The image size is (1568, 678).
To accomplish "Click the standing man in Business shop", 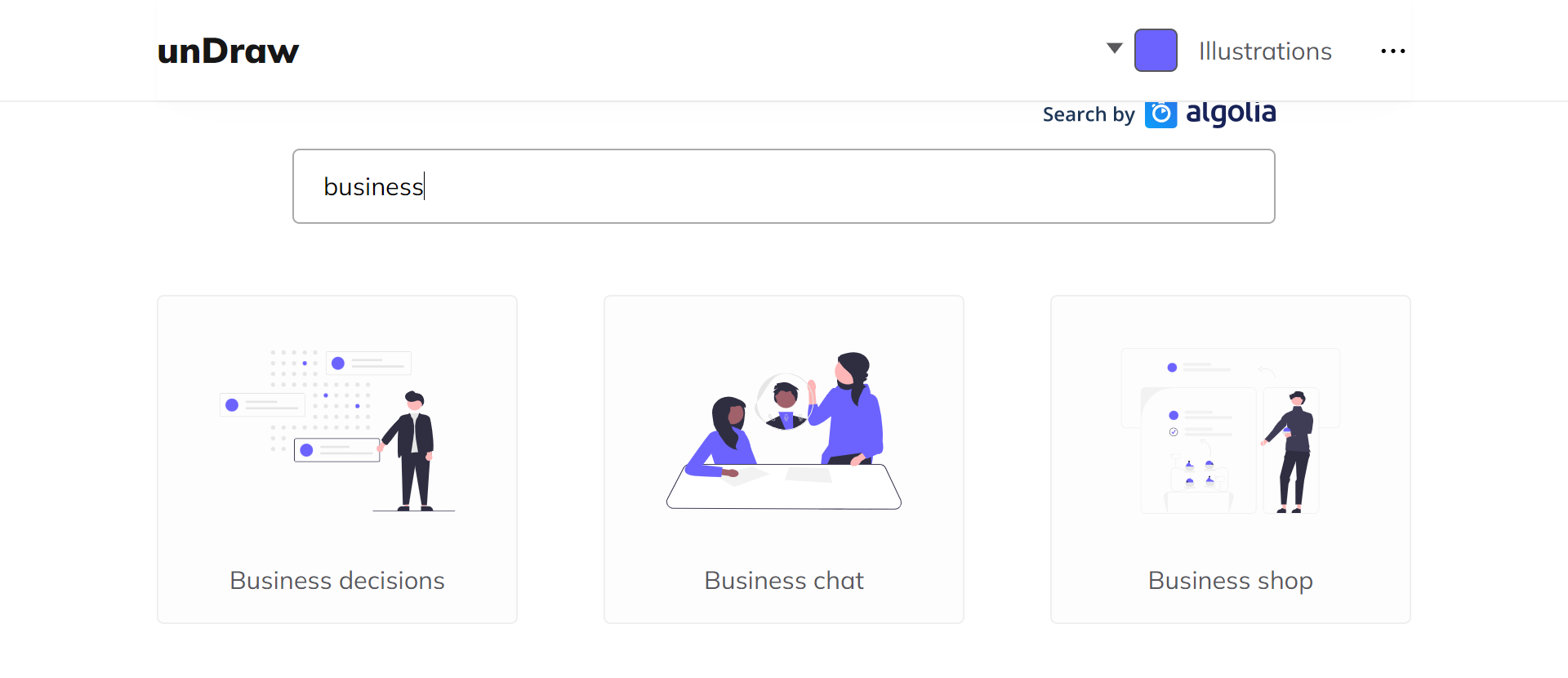I will (1293, 451).
